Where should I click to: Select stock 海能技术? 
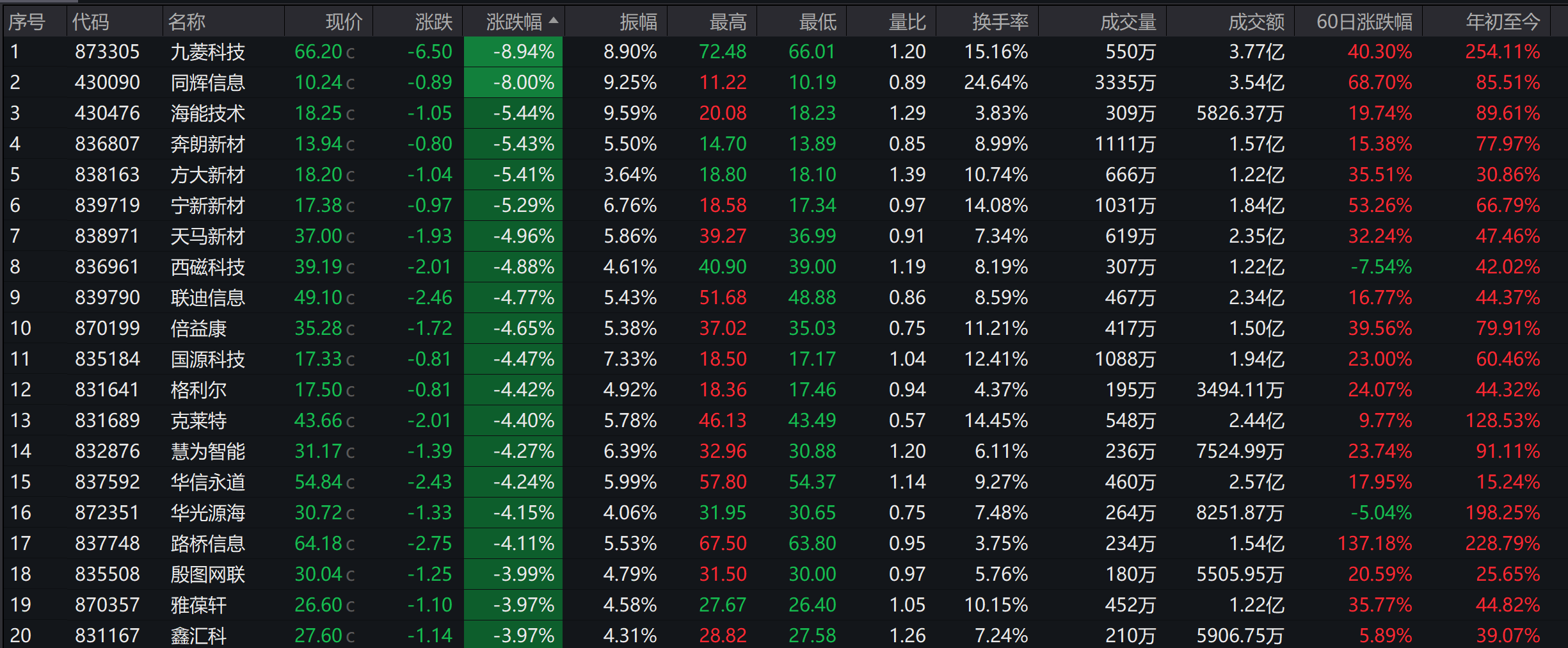click(x=208, y=113)
